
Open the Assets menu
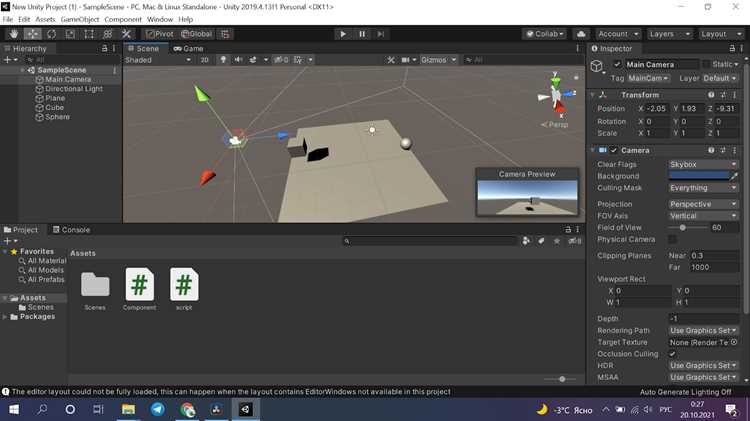(45, 20)
